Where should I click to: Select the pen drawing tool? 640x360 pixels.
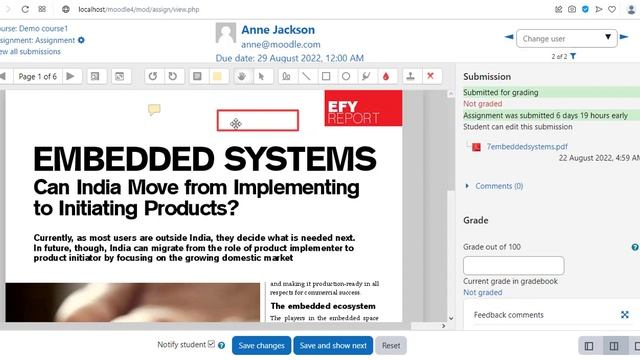tap(286, 76)
